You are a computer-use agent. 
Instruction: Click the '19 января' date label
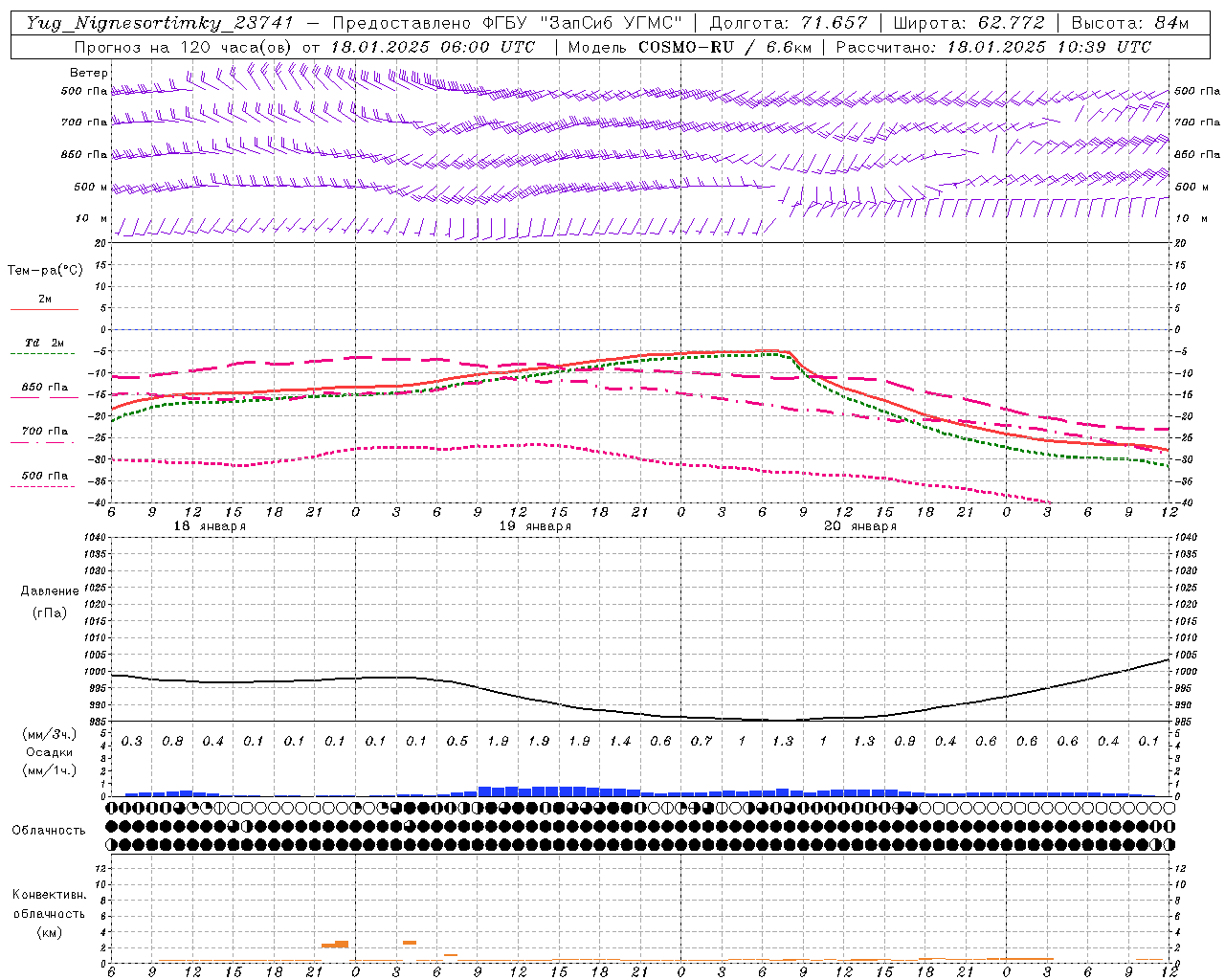pos(535,526)
